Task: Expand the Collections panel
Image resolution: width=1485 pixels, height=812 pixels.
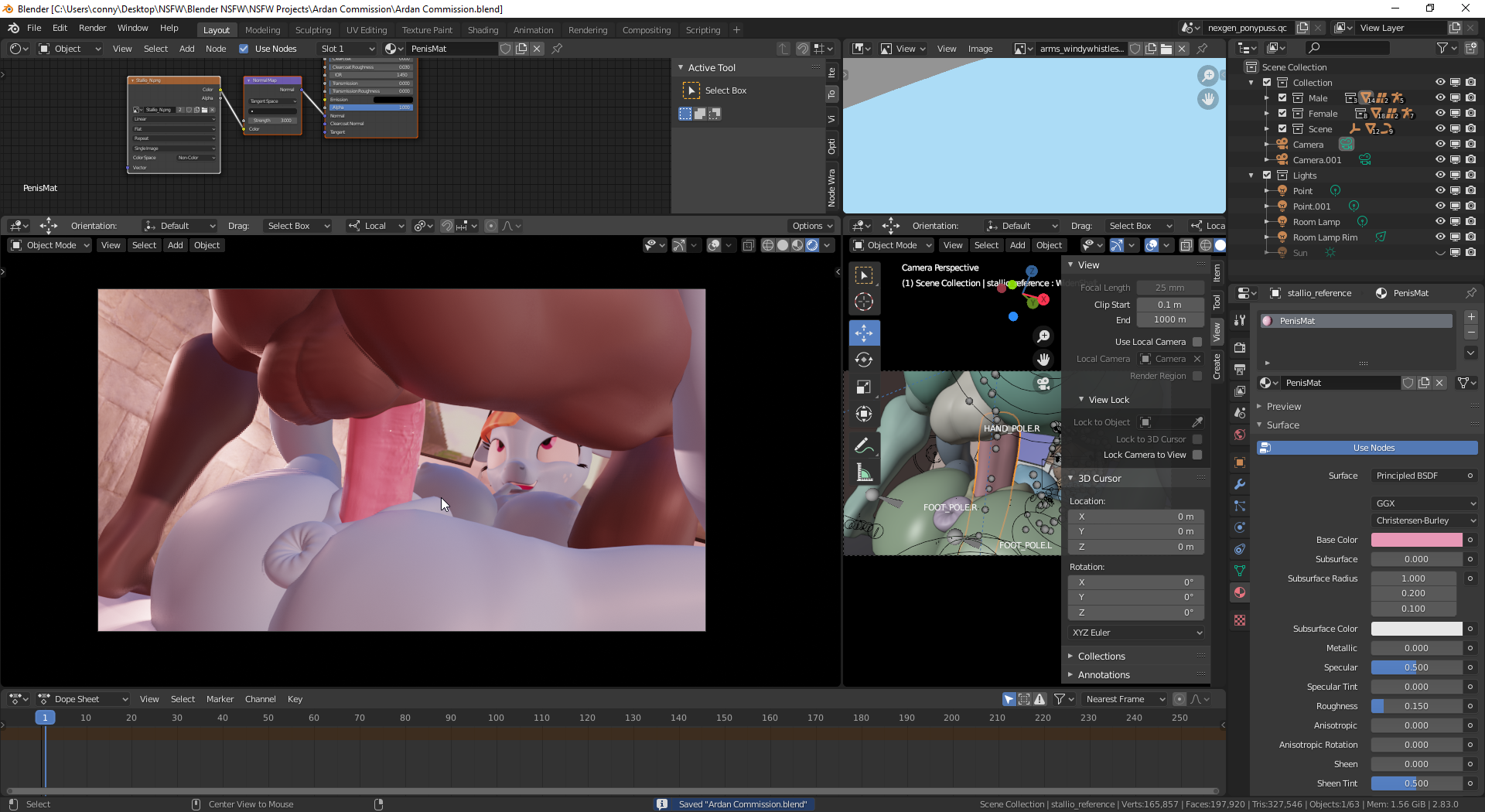Action: coord(1101,656)
